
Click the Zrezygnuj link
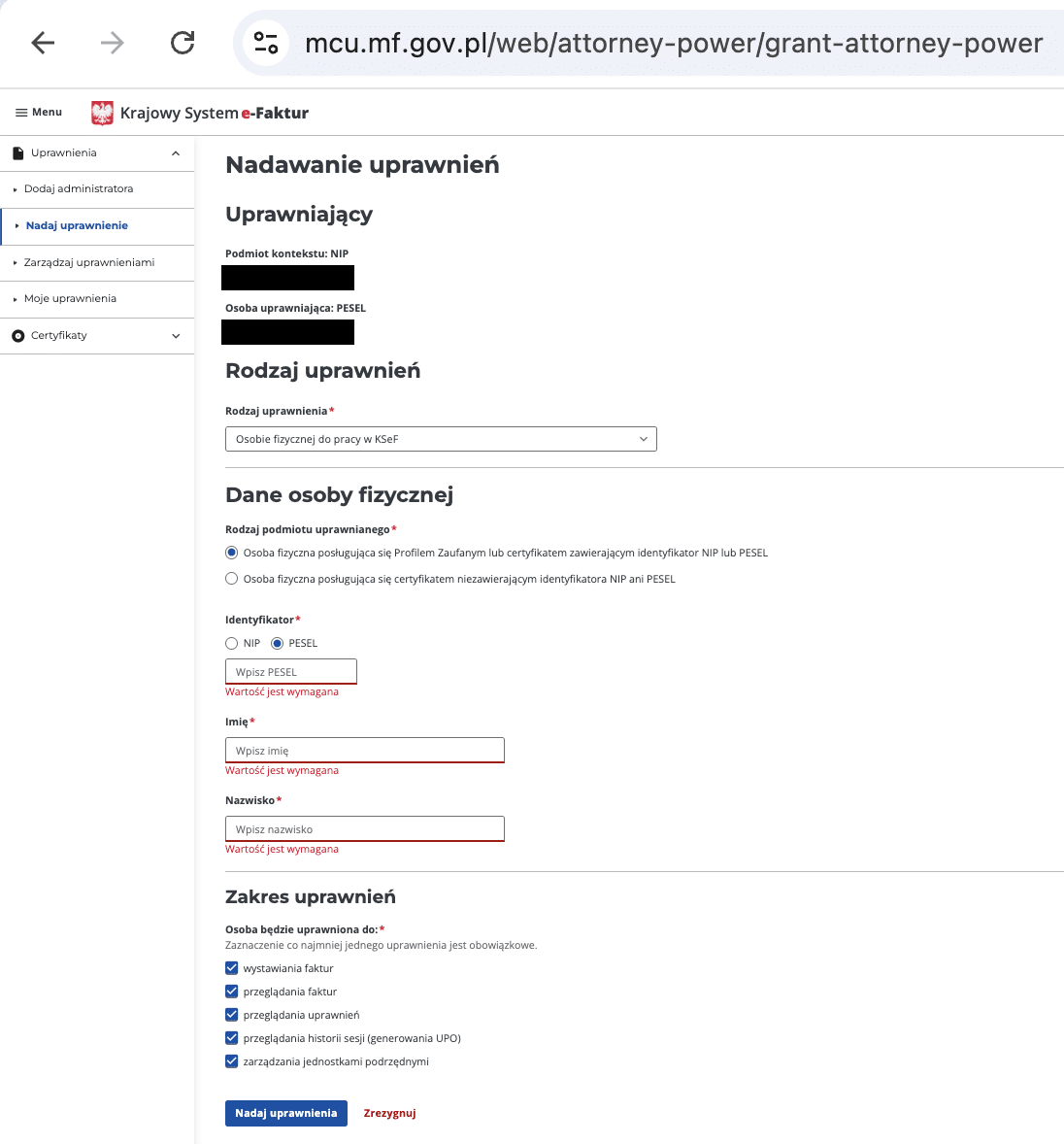click(389, 1113)
